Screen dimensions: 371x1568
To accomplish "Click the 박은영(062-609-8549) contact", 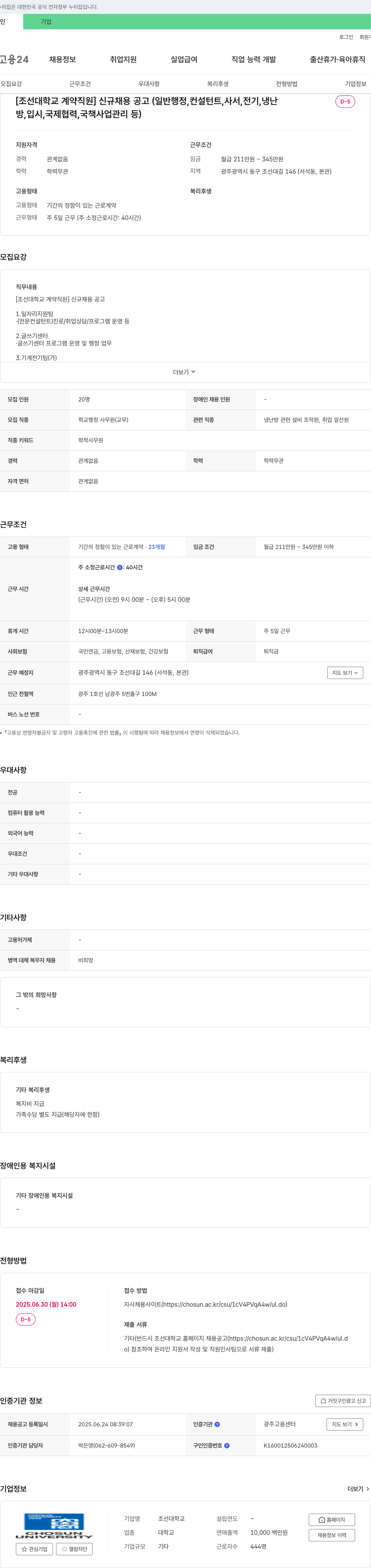I will [107, 1446].
